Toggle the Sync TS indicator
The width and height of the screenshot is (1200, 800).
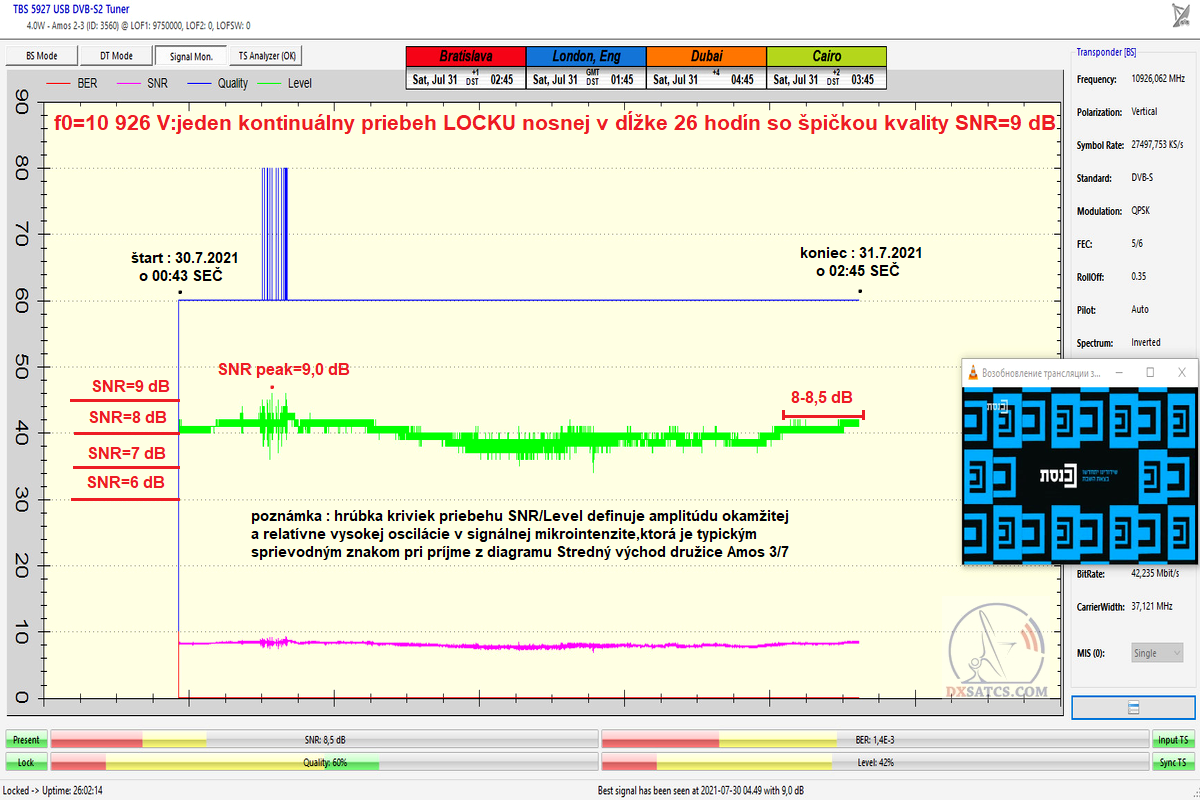coord(1172,762)
